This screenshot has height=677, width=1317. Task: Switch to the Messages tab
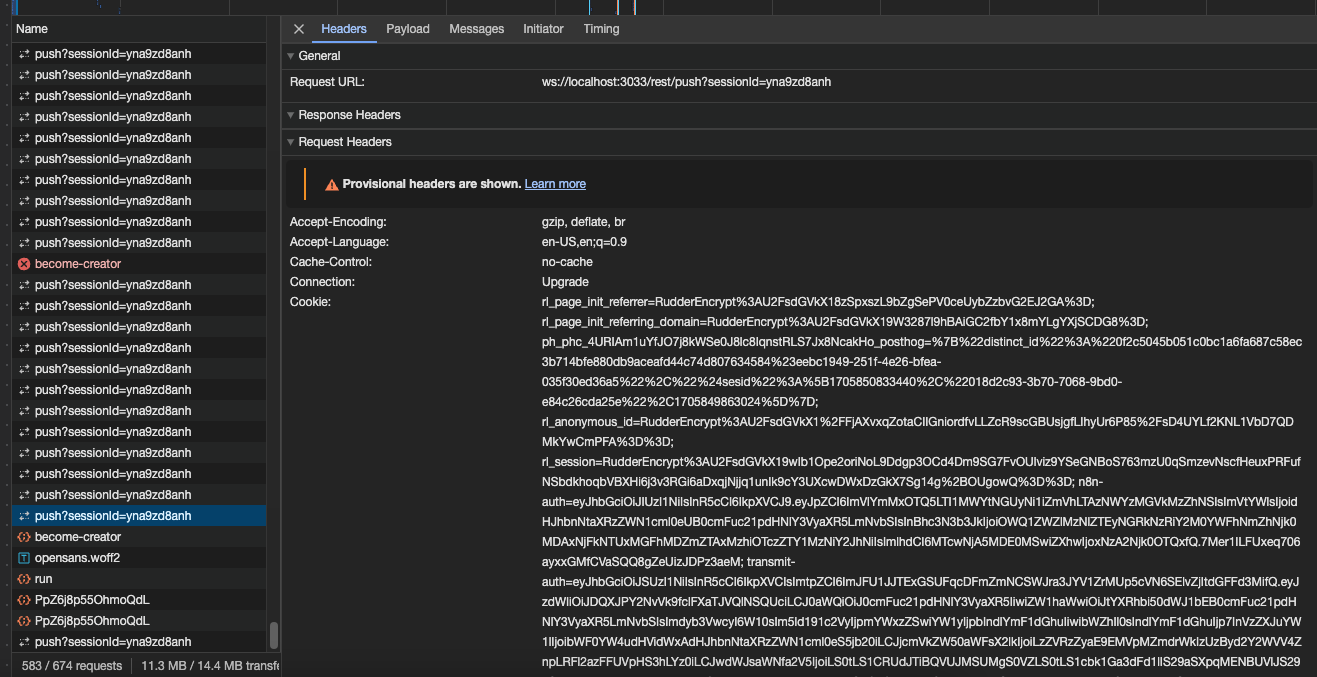pos(476,29)
